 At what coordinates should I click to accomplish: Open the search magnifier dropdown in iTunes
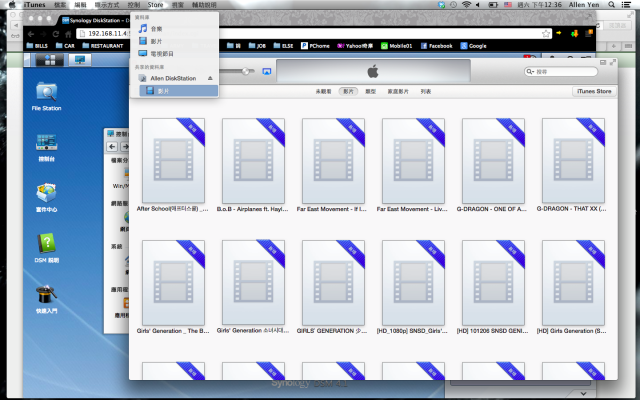point(530,71)
